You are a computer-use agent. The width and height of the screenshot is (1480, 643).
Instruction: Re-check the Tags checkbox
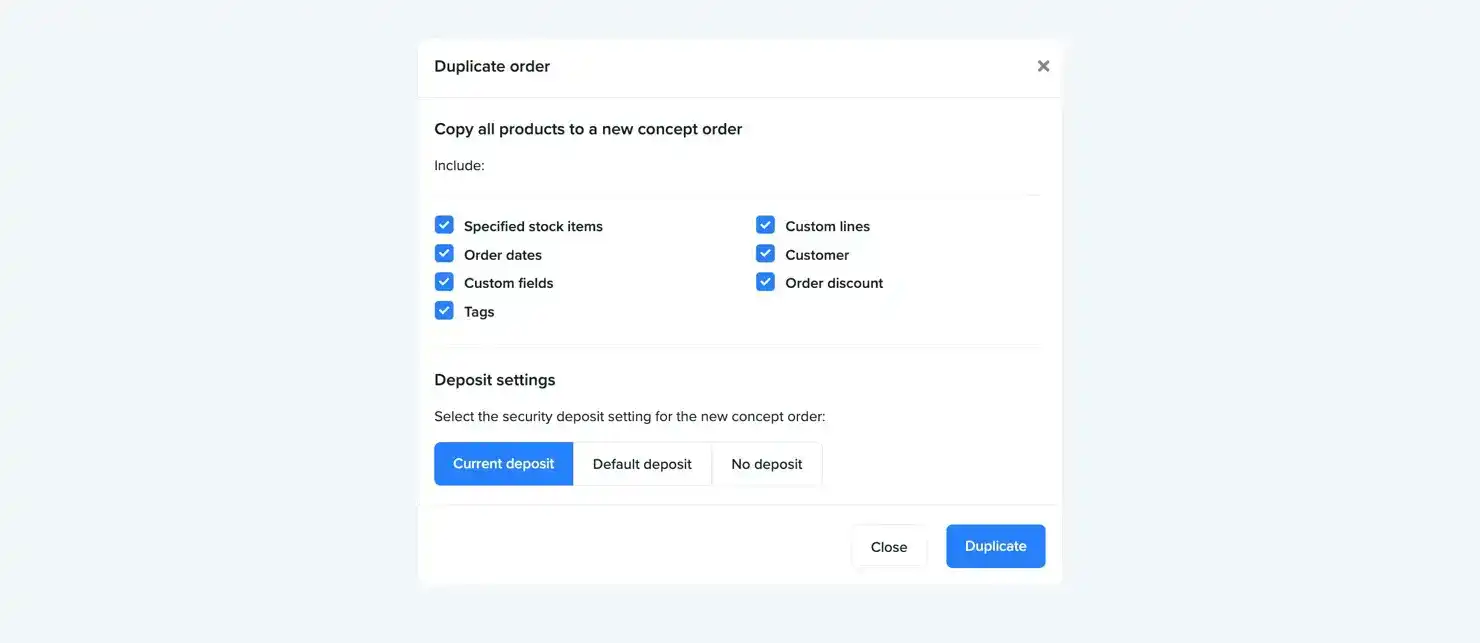(444, 310)
